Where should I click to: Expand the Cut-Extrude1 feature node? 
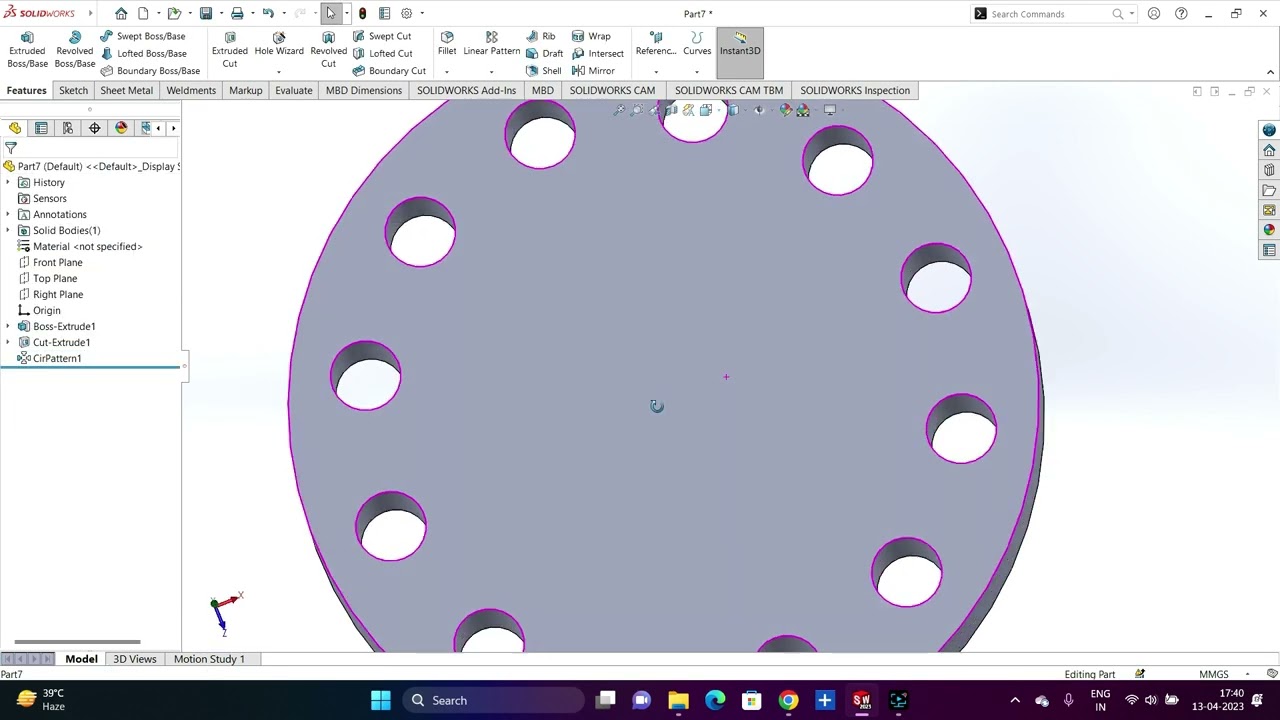point(8,342)
